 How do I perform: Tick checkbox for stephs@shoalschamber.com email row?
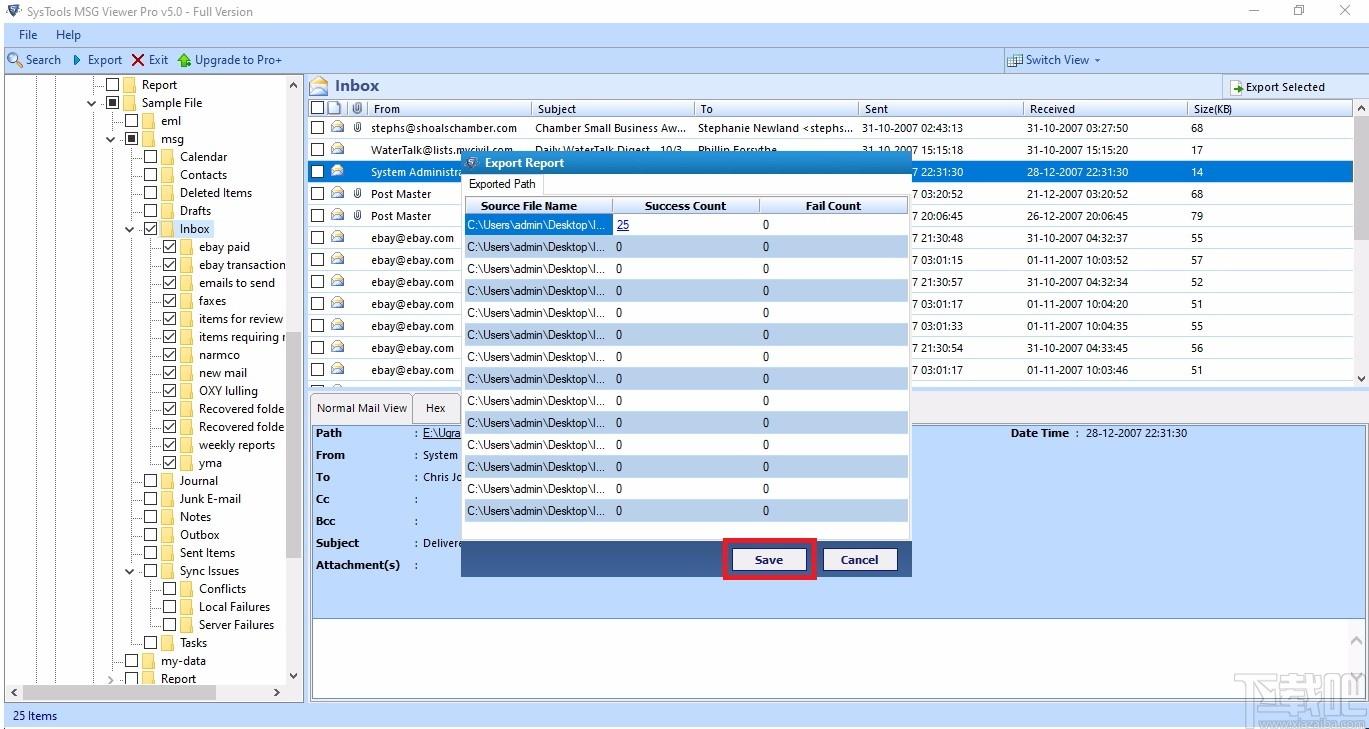317,128
